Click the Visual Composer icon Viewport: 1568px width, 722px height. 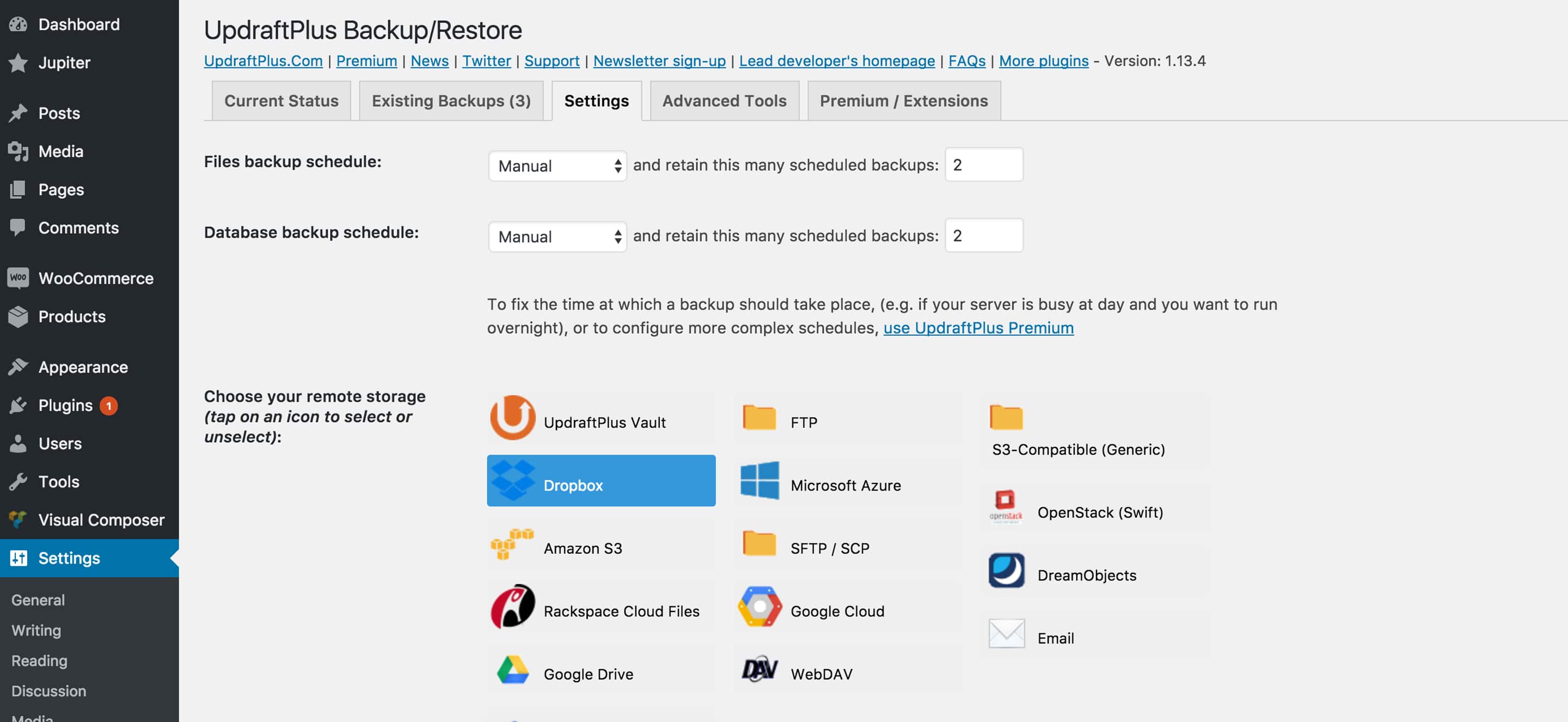19,520
